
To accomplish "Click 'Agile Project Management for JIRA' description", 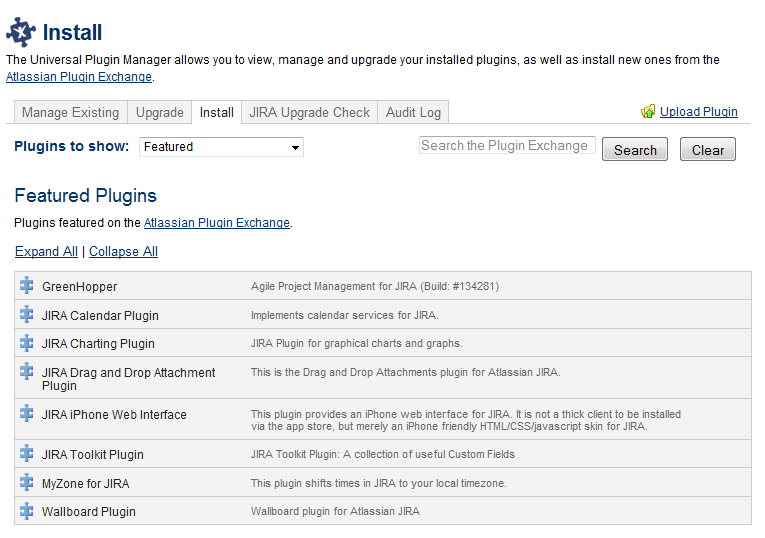I will (x=375, y=286).
